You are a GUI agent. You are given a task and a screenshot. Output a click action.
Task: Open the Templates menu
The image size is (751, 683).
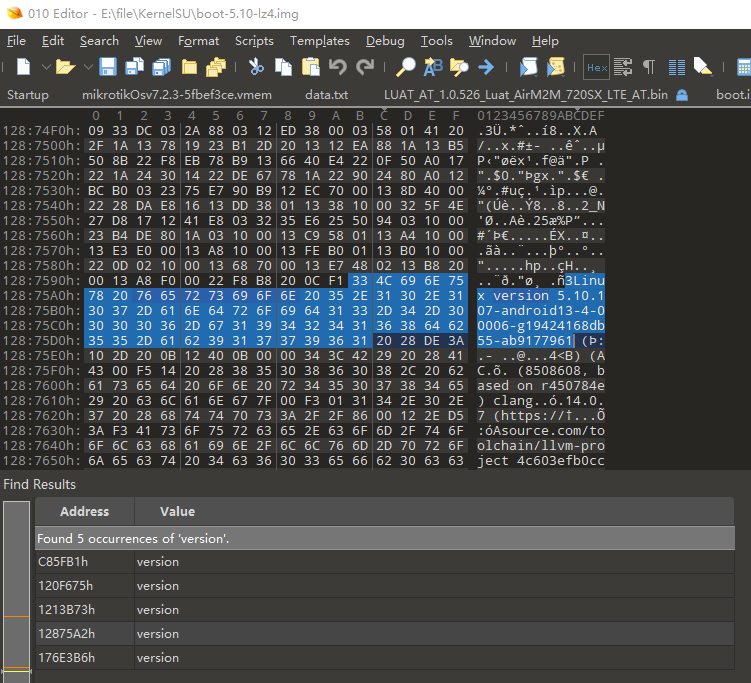point(319,41)
